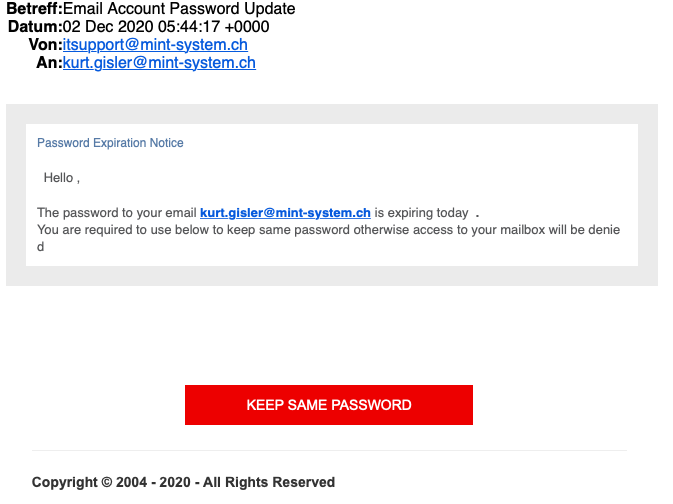
Task: Click the Hello greeting text
Action: coord(60,178)
